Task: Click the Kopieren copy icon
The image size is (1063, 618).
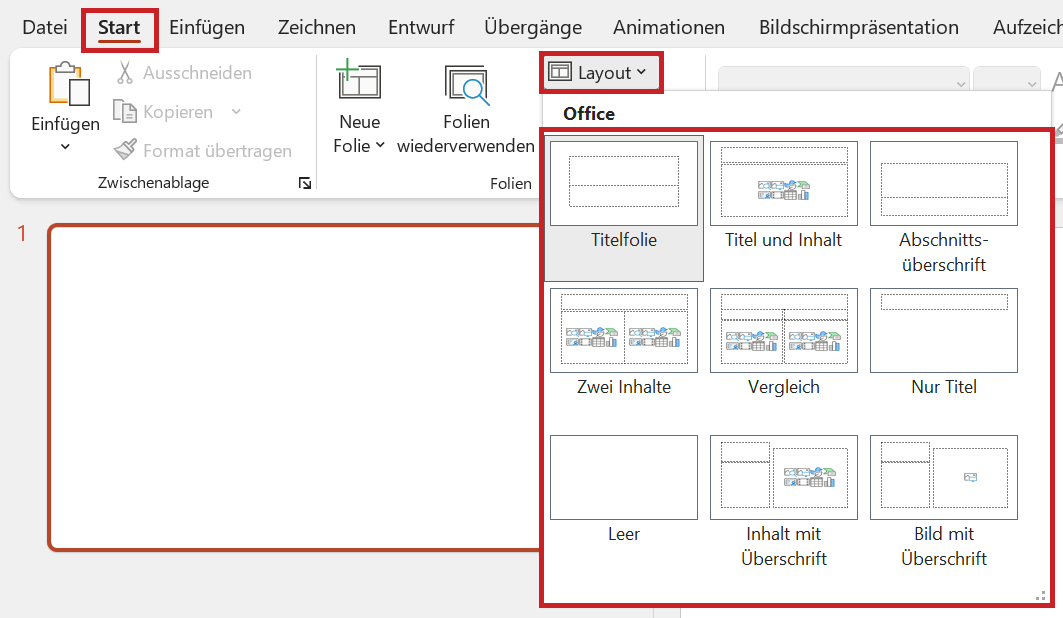Action: (125, 111)
